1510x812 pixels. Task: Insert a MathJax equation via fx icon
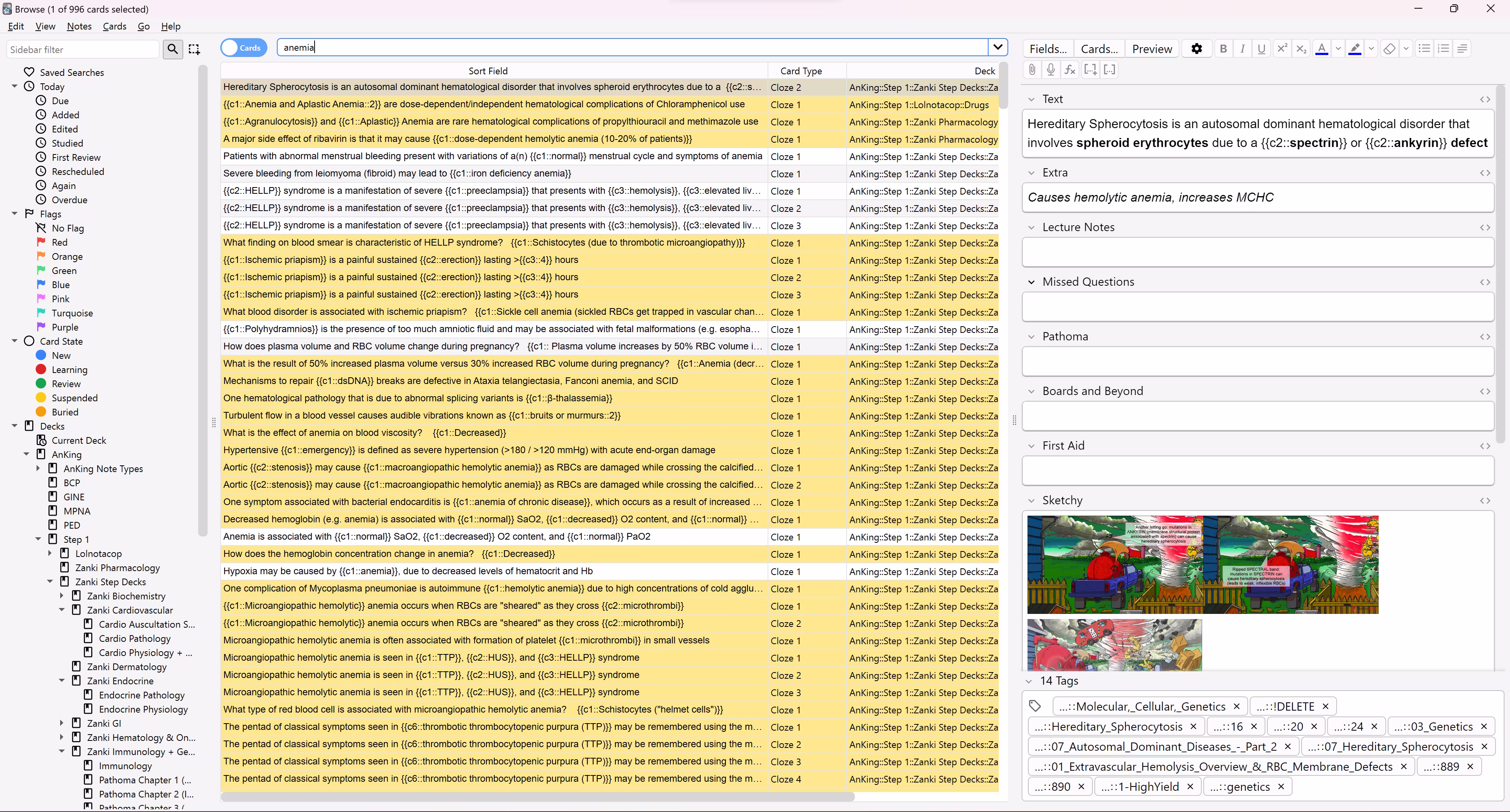click(1070, 69)
